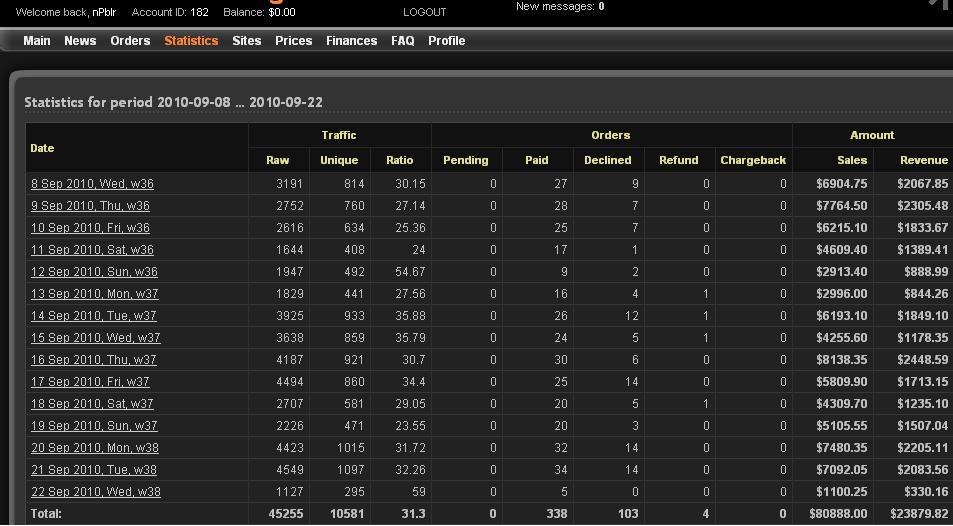Open stats for 11 Sep 2010, Sat
This screenshot has width=953, height=526.
click(92, 249)
